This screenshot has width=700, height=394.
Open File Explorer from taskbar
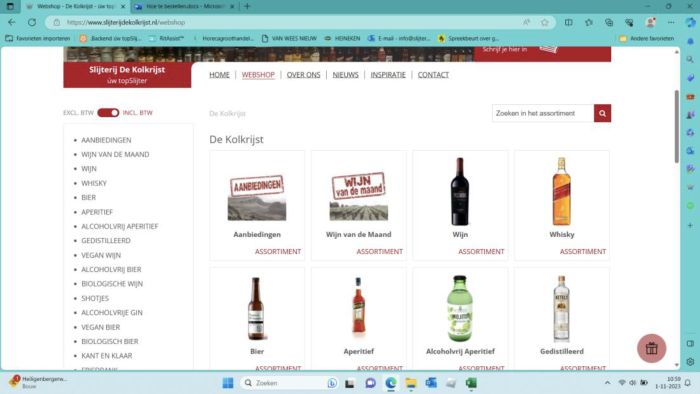[411, 383]
